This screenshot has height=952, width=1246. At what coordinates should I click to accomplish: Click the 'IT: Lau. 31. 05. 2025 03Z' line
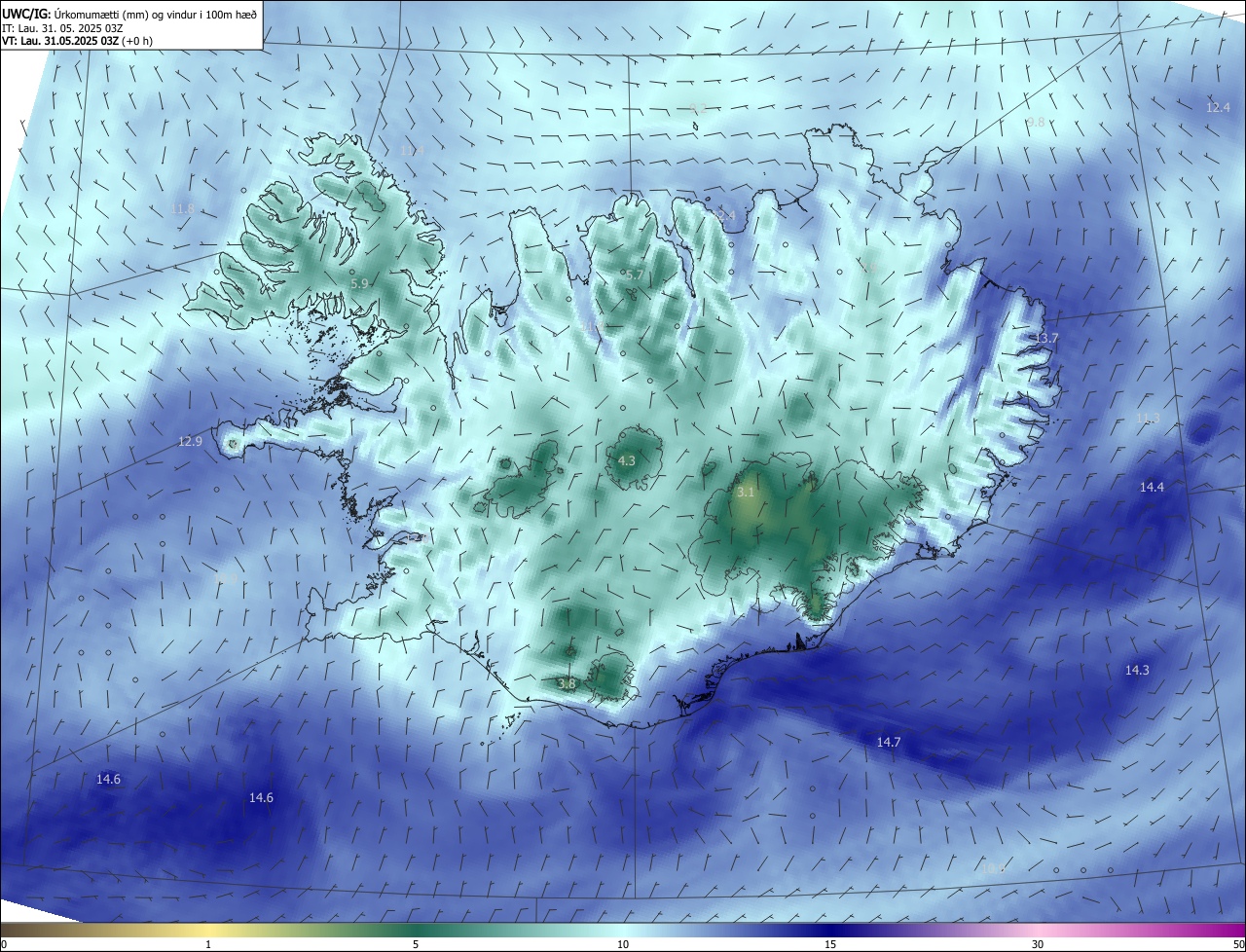(61, 28)
